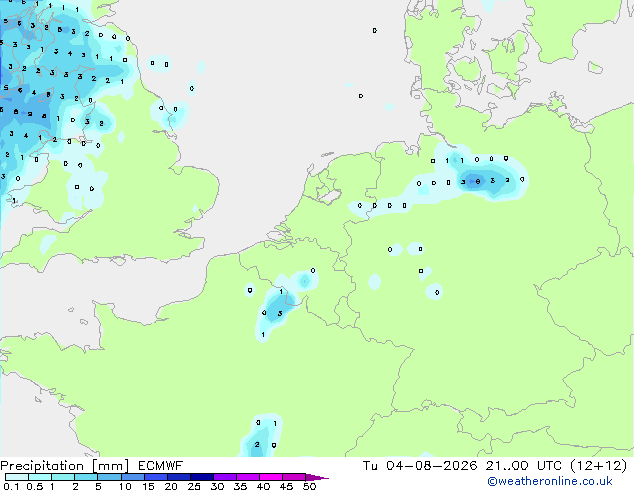The image size is (634, 490).
Task: Click the date '04-08-2026' text
Action: [x=431, y=466]
